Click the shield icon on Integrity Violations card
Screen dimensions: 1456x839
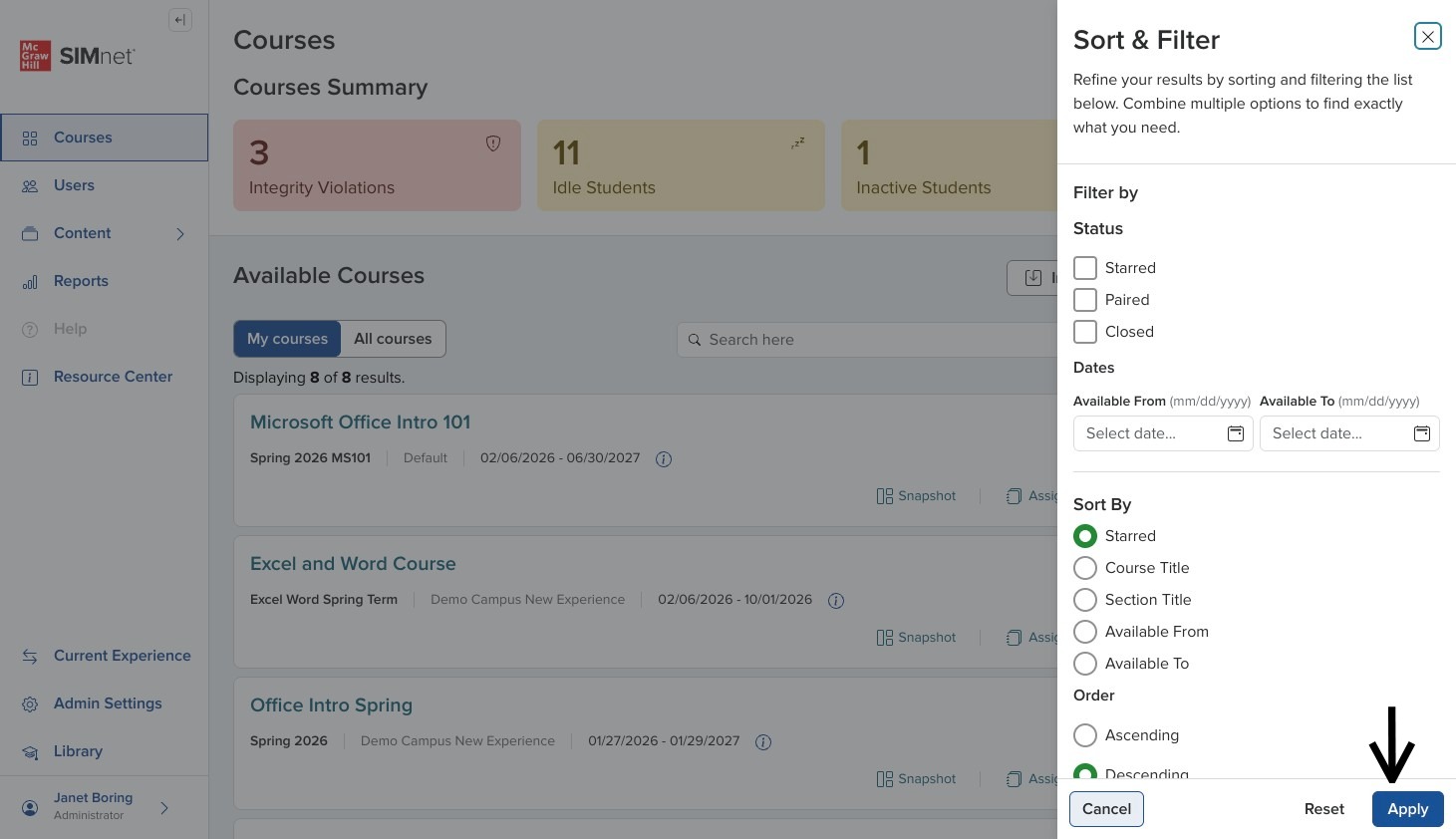[493, 143]
